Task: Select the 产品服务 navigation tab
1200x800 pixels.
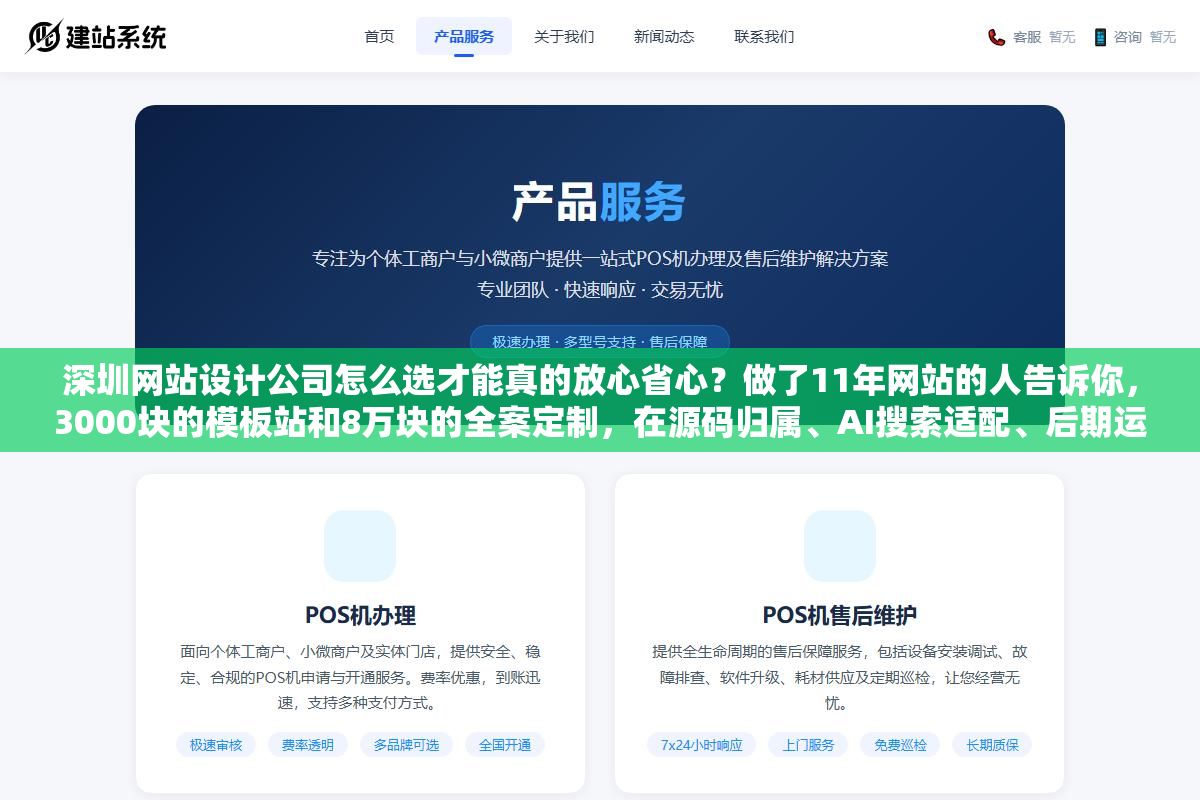Action: [464, 36]
